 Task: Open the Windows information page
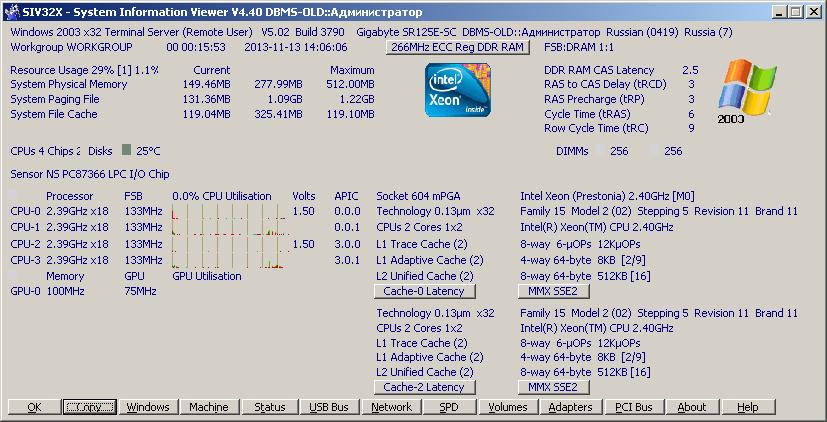[148, 407]
